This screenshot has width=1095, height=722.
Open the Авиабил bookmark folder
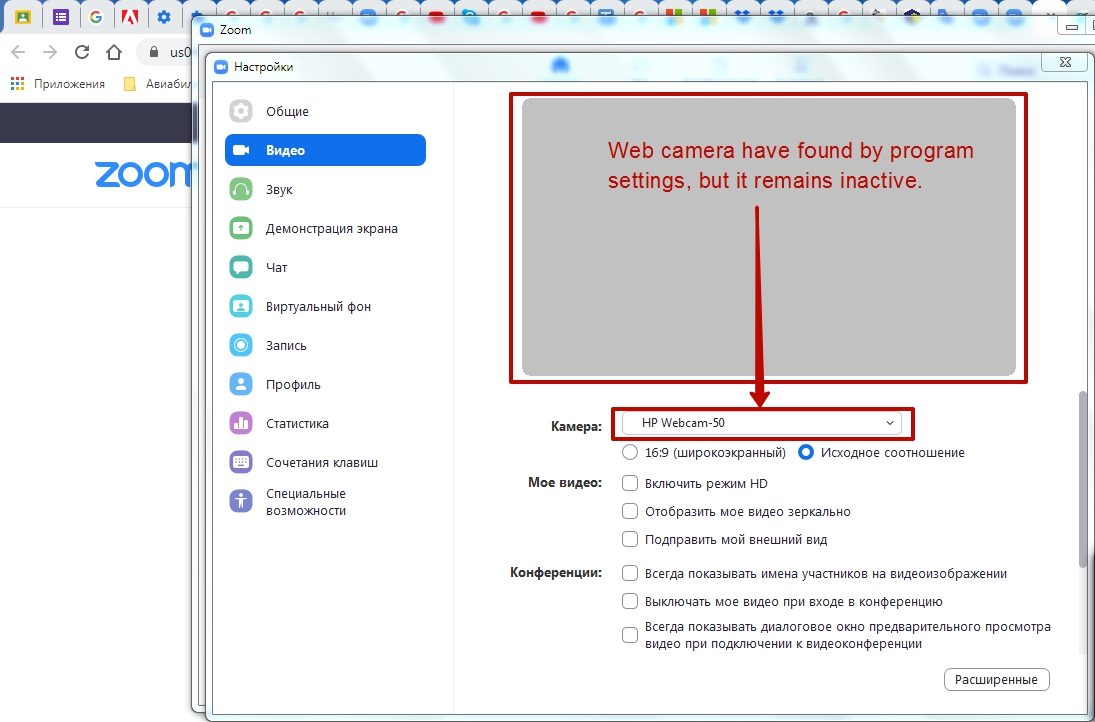[x=156, y=84]
